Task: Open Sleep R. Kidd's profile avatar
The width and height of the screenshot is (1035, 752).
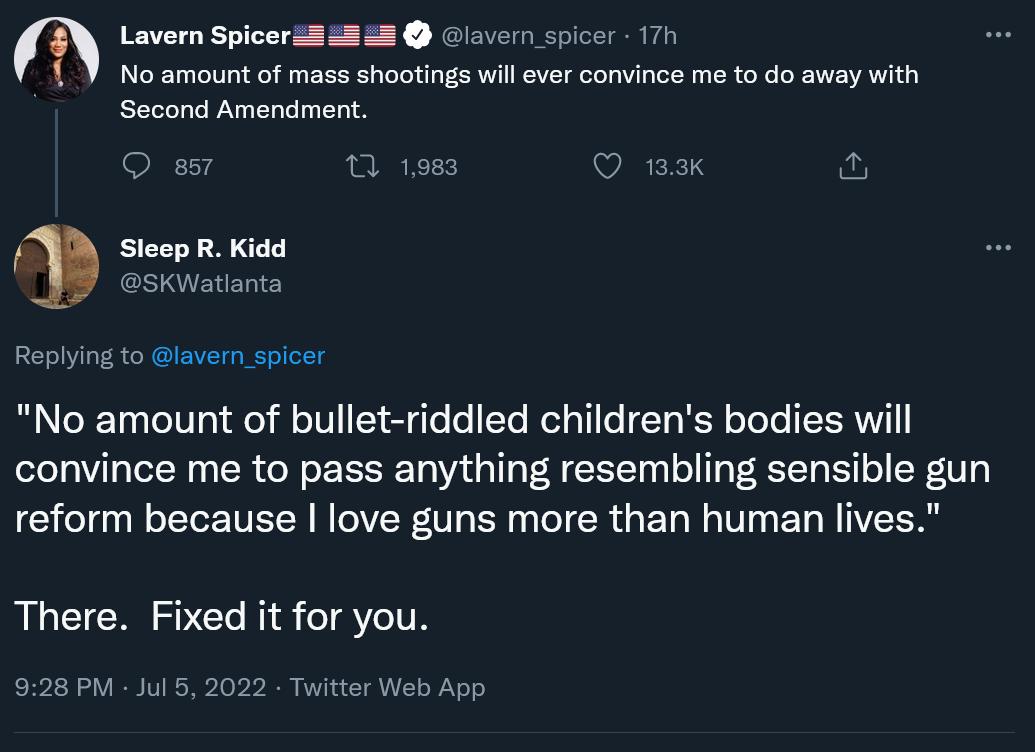Action: coord(56,266)
